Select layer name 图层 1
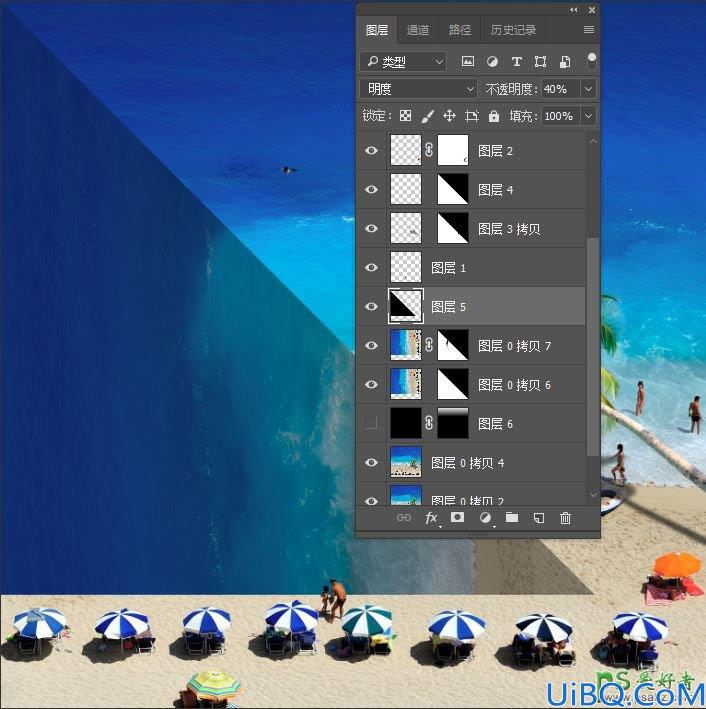This screenshot has height=709, width=706. (x=448, y=268)
